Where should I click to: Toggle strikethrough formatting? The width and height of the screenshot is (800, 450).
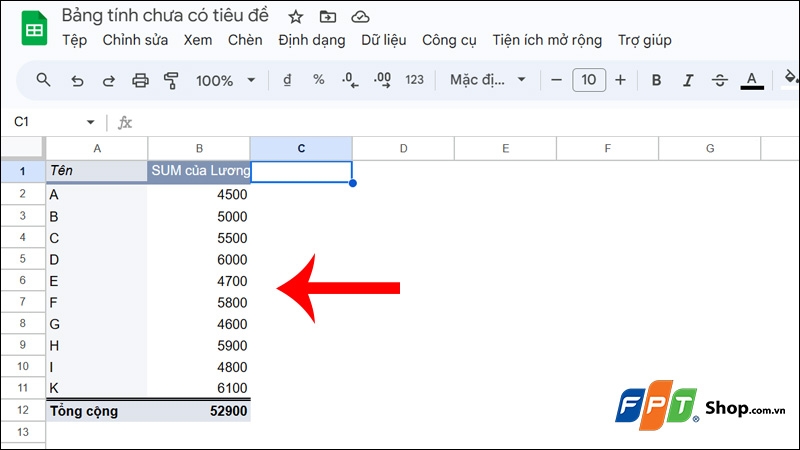pyautogui.click(x=719, y=80)
